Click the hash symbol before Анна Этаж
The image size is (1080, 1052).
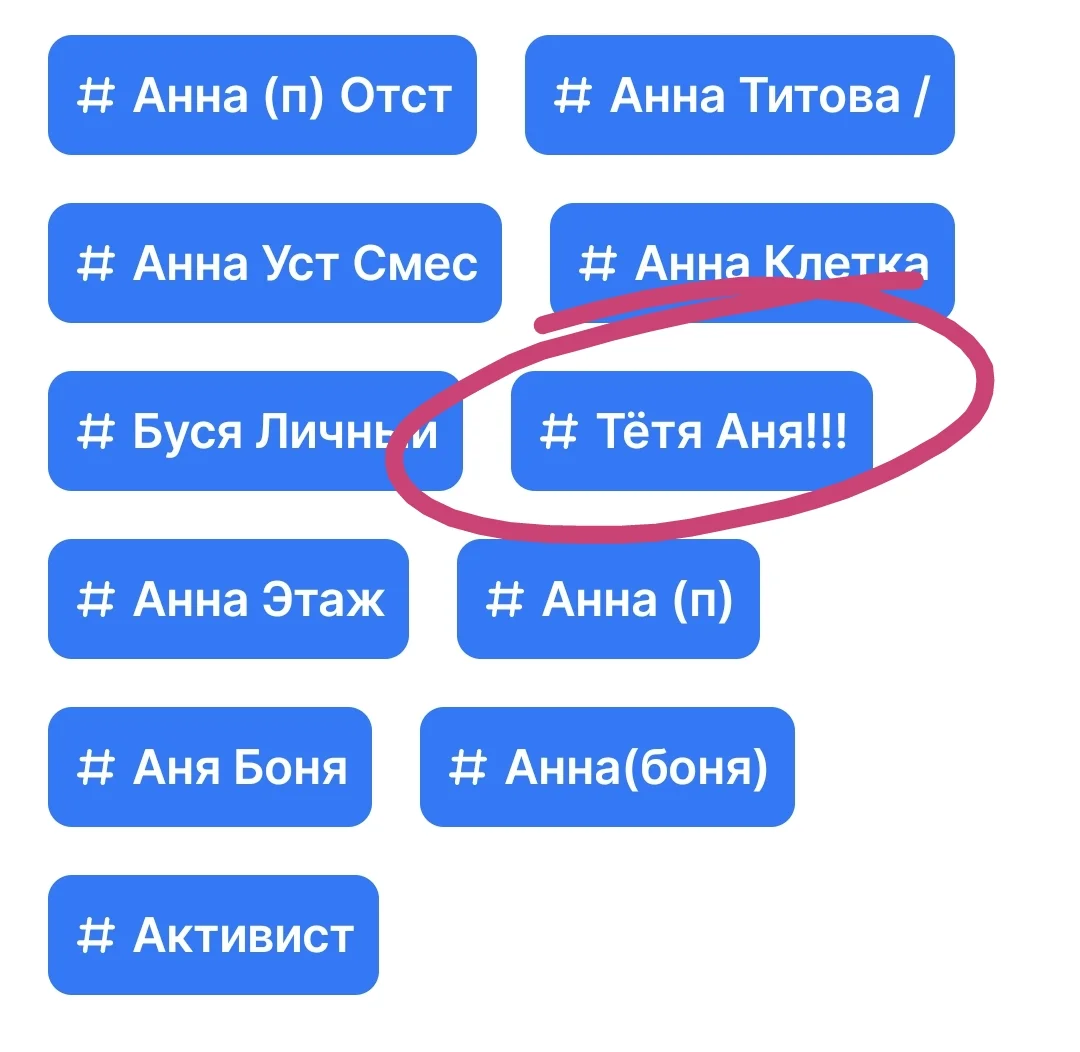(x=93, y=601)
